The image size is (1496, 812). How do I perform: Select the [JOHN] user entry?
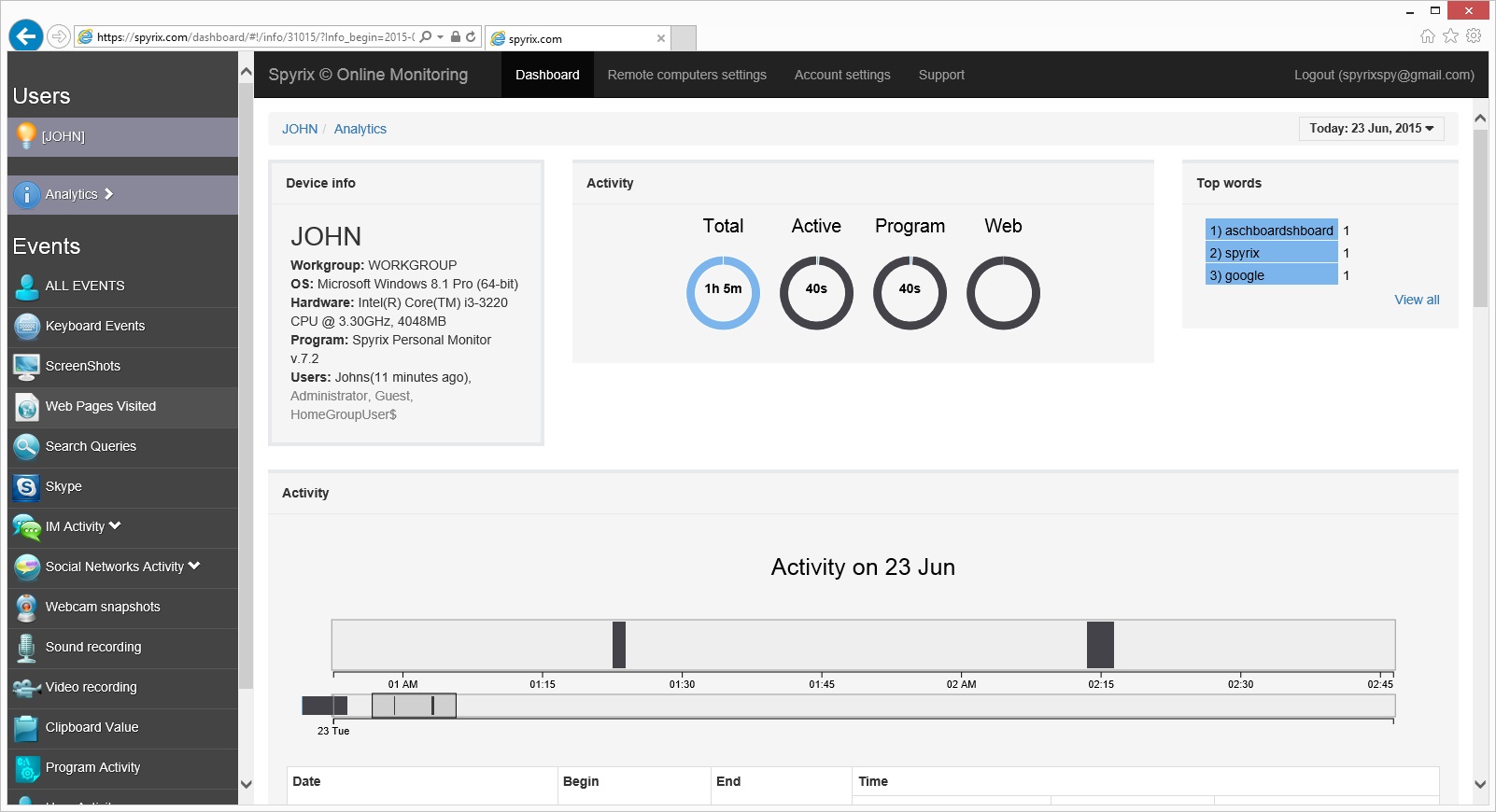tap(122, 136)
